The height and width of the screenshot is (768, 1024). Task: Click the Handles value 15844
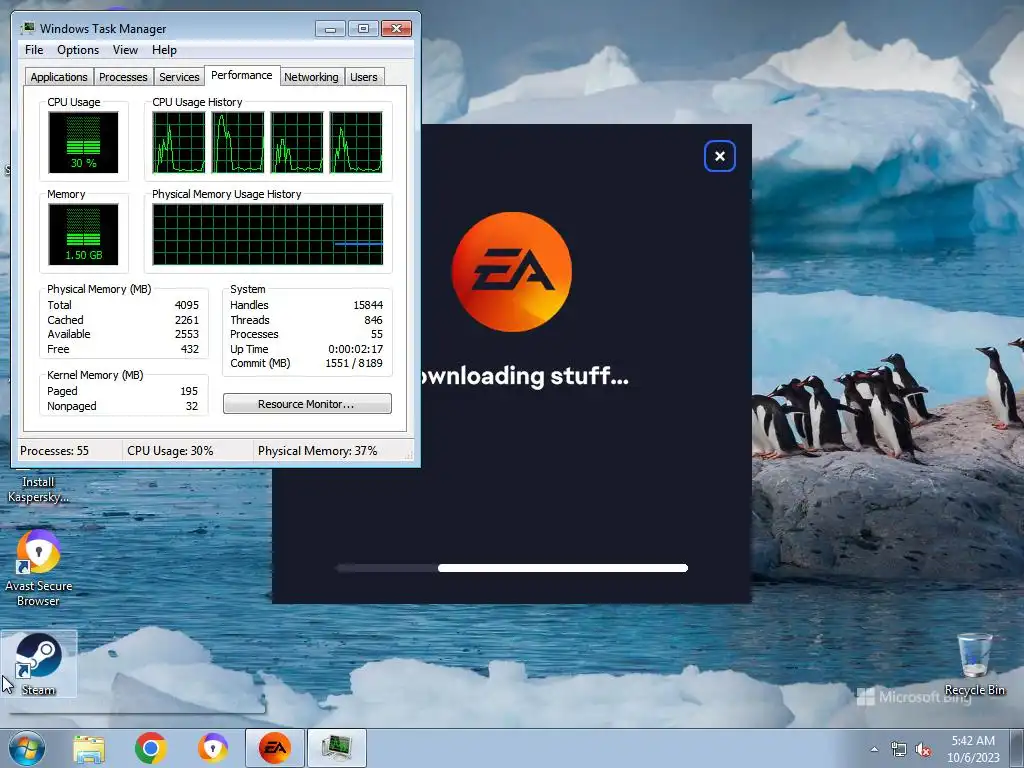click(368, 305)
